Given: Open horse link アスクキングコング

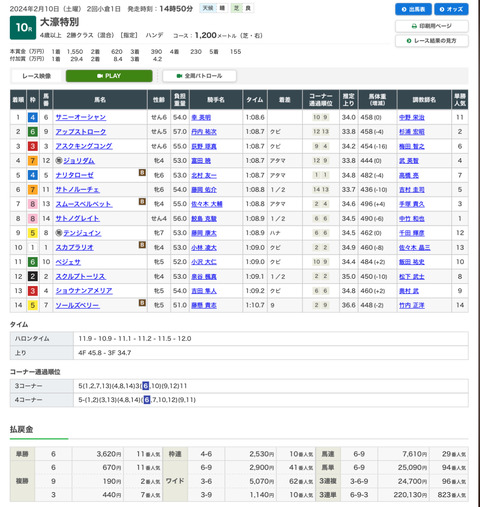Looking at the screenshot, I should tap(84, 146).
